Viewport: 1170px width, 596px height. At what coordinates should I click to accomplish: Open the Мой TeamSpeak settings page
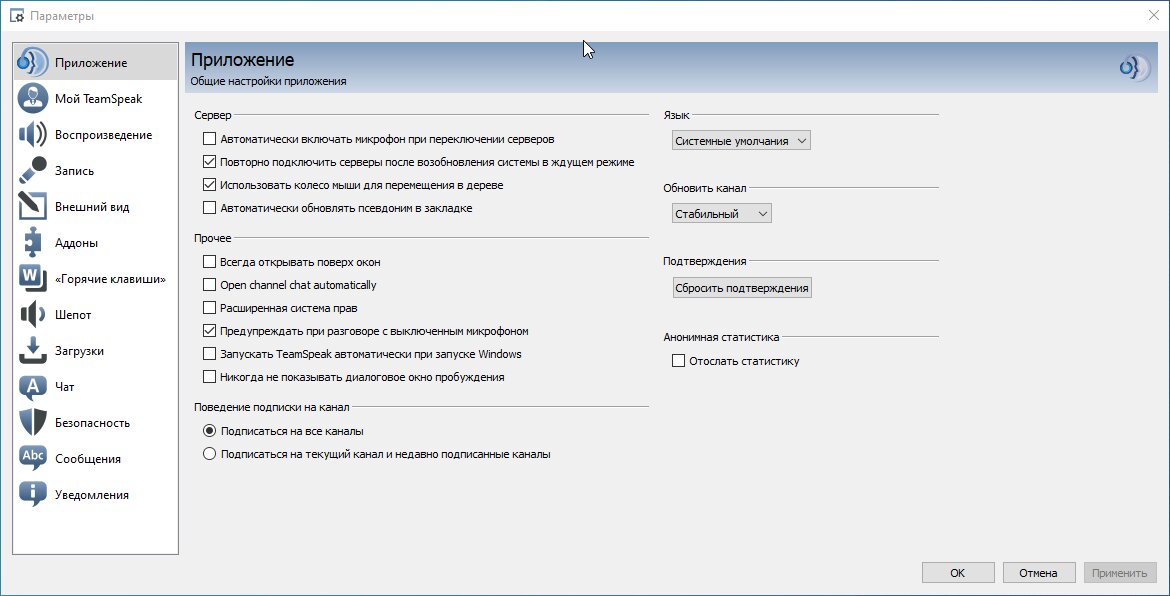pyautogui.click(x=96, y=98)
